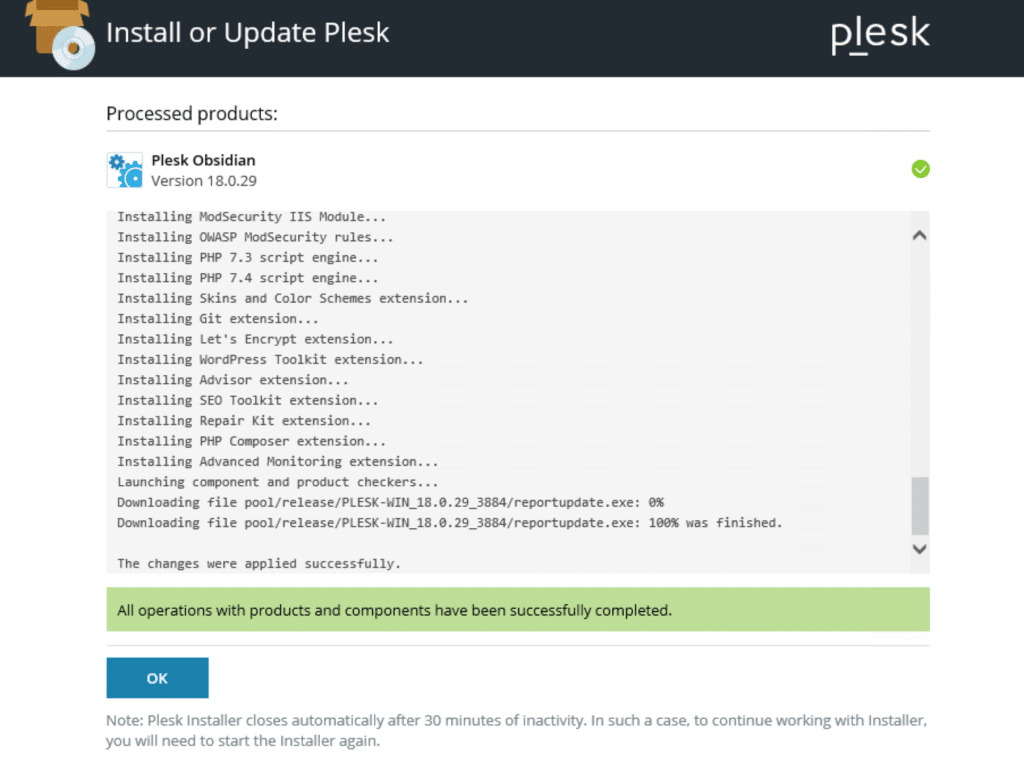Click the 'Plesk Obsidian' product name
Image resolution: width=1024 pixels, height=772 pixels.
(x=203, y=160)
